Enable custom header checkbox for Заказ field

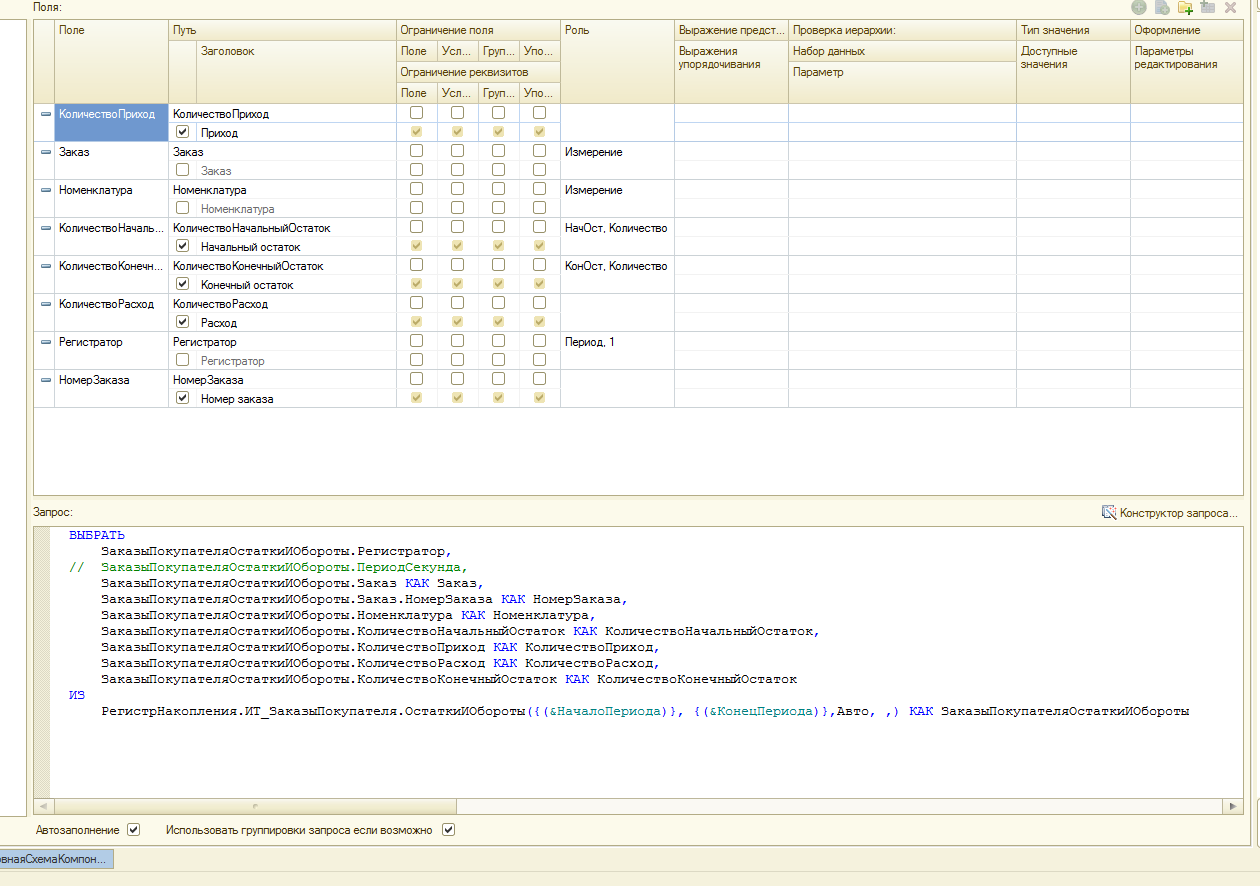(182, 170)
